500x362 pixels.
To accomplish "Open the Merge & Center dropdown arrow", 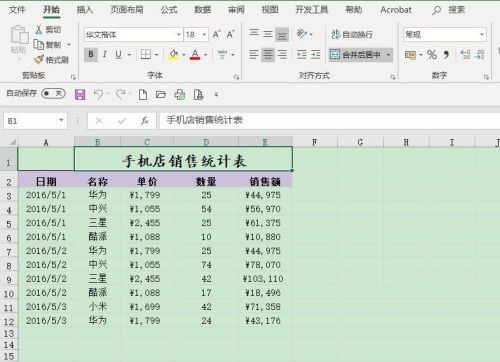I will click(x=389, y=55).
